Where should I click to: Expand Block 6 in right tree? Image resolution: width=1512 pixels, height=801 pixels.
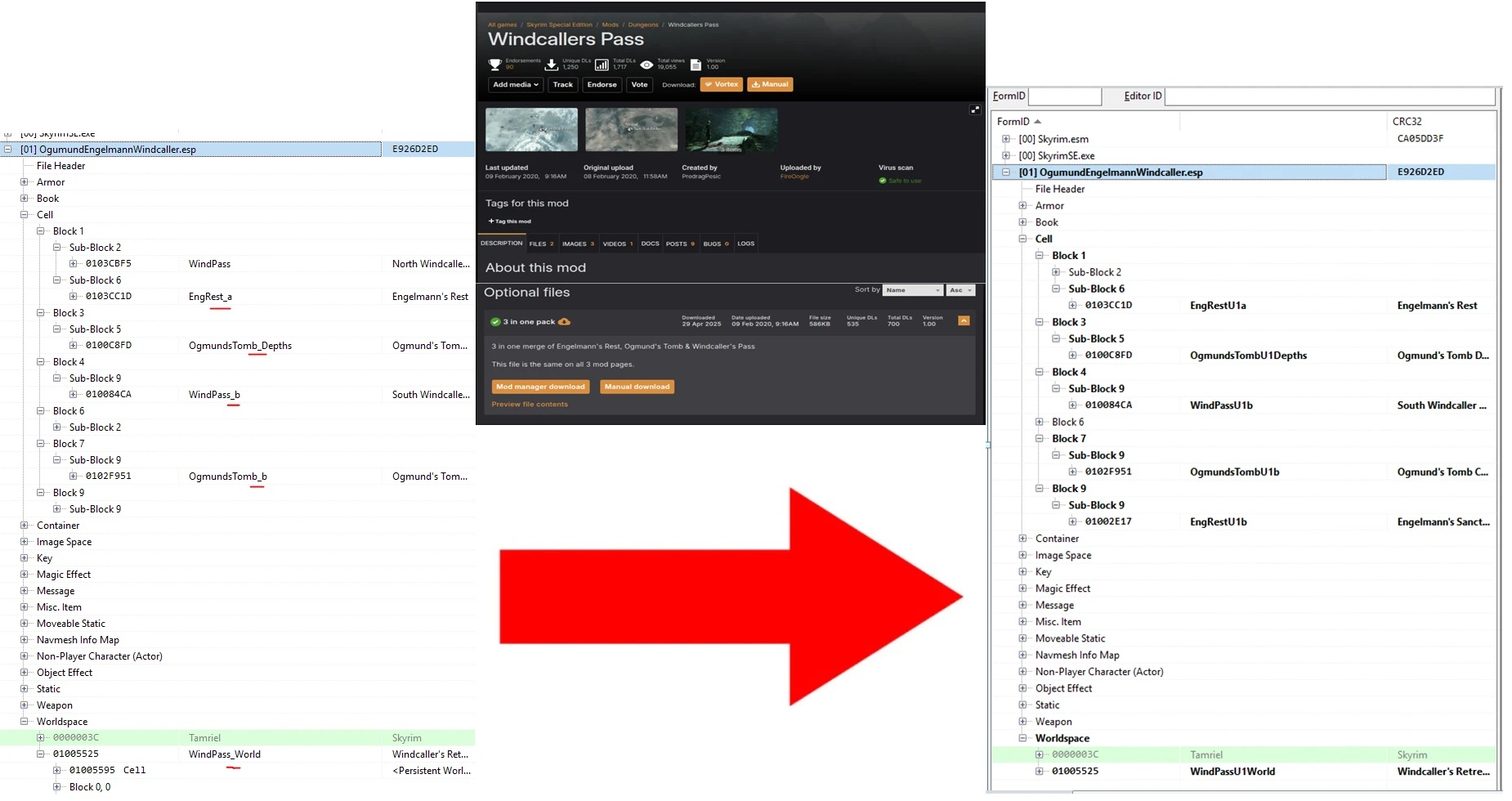[x=1040, y=422]
